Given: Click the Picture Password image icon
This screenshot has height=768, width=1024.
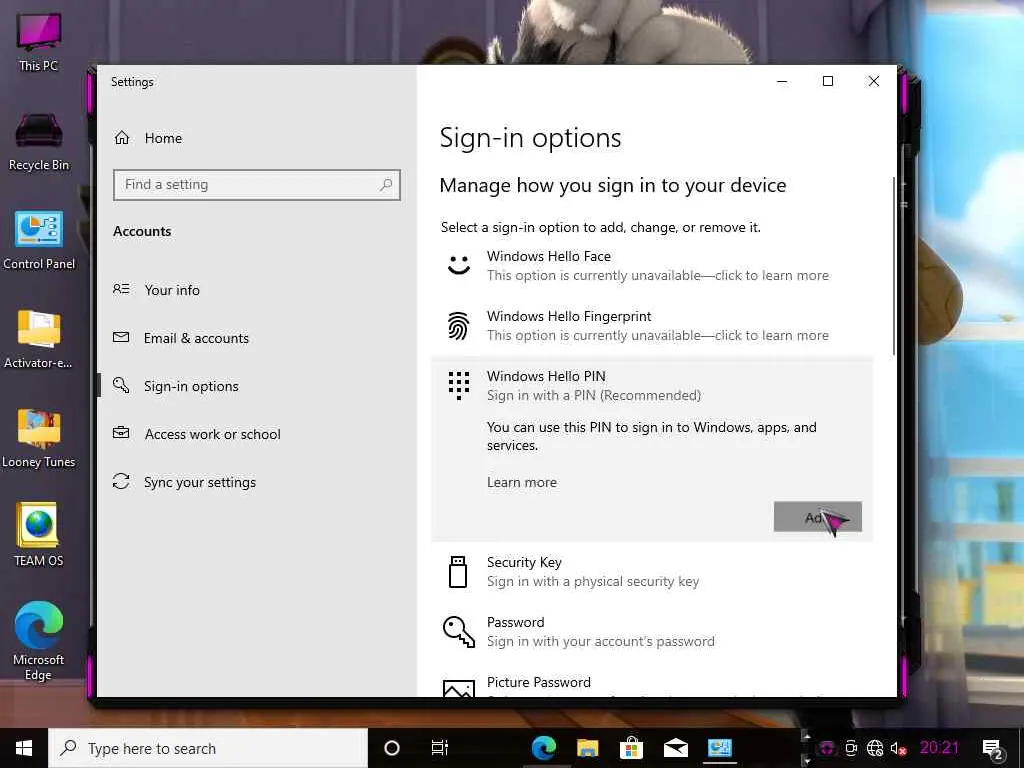Looking at the screenshot, I should (458, 688).
